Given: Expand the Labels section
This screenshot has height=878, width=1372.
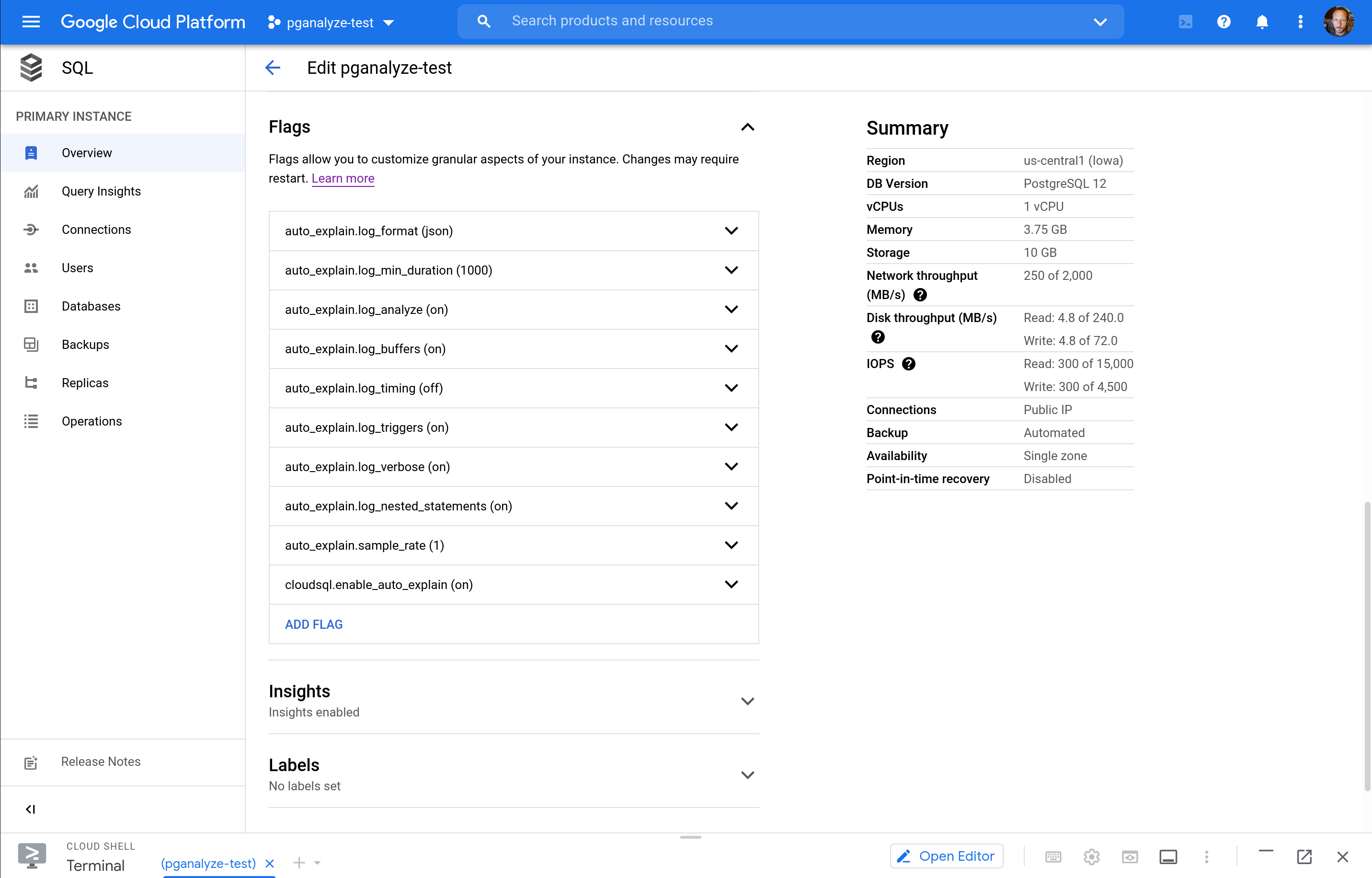Looking at the screenshot, I should click(747, 775).
